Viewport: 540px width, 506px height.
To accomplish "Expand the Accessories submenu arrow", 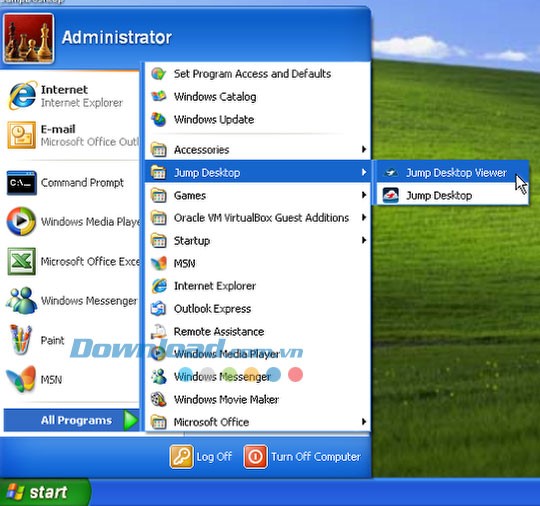I will pos(364,149).
